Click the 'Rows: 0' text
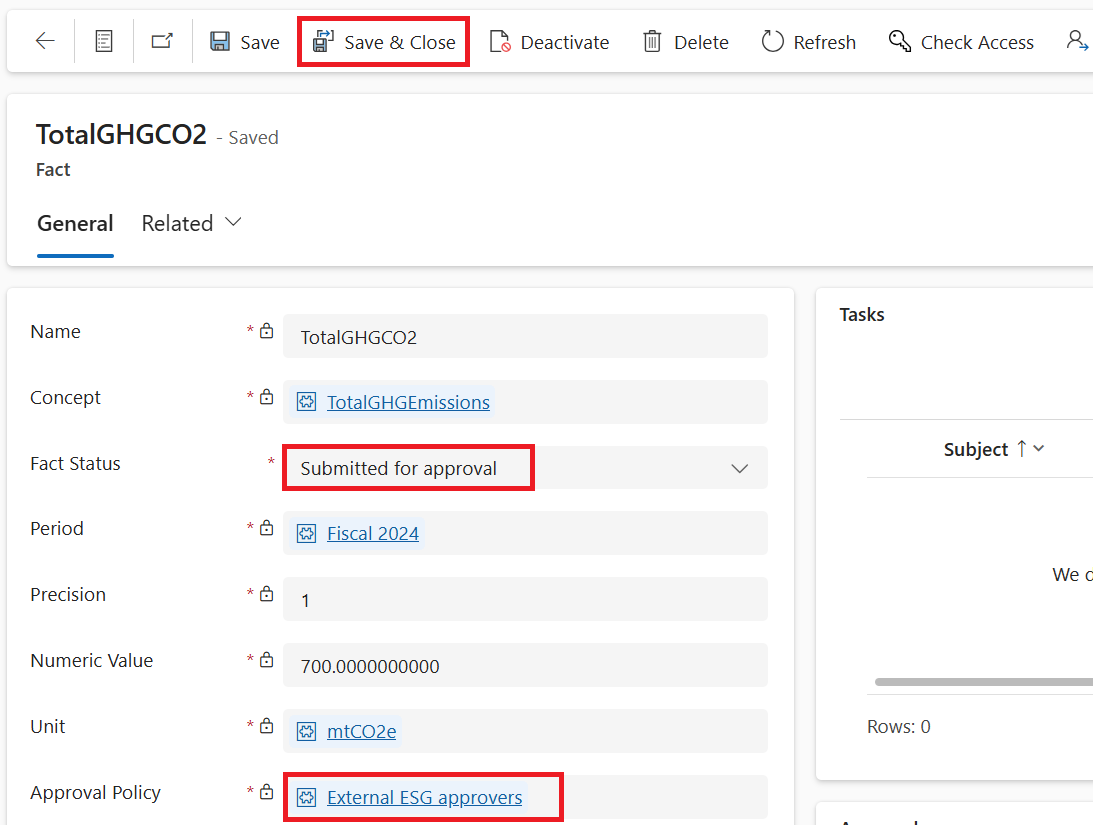Screen dimensions: 1093x825 pos(899,727)
